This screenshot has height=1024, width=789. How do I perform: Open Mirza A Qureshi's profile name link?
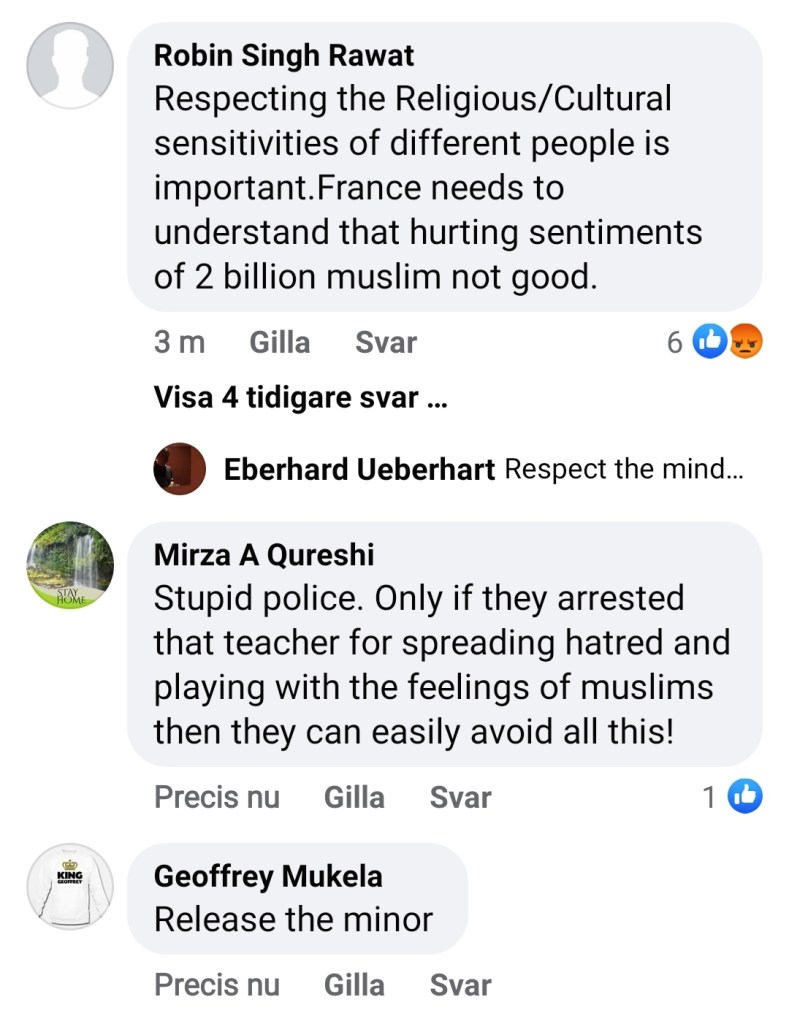264,554
